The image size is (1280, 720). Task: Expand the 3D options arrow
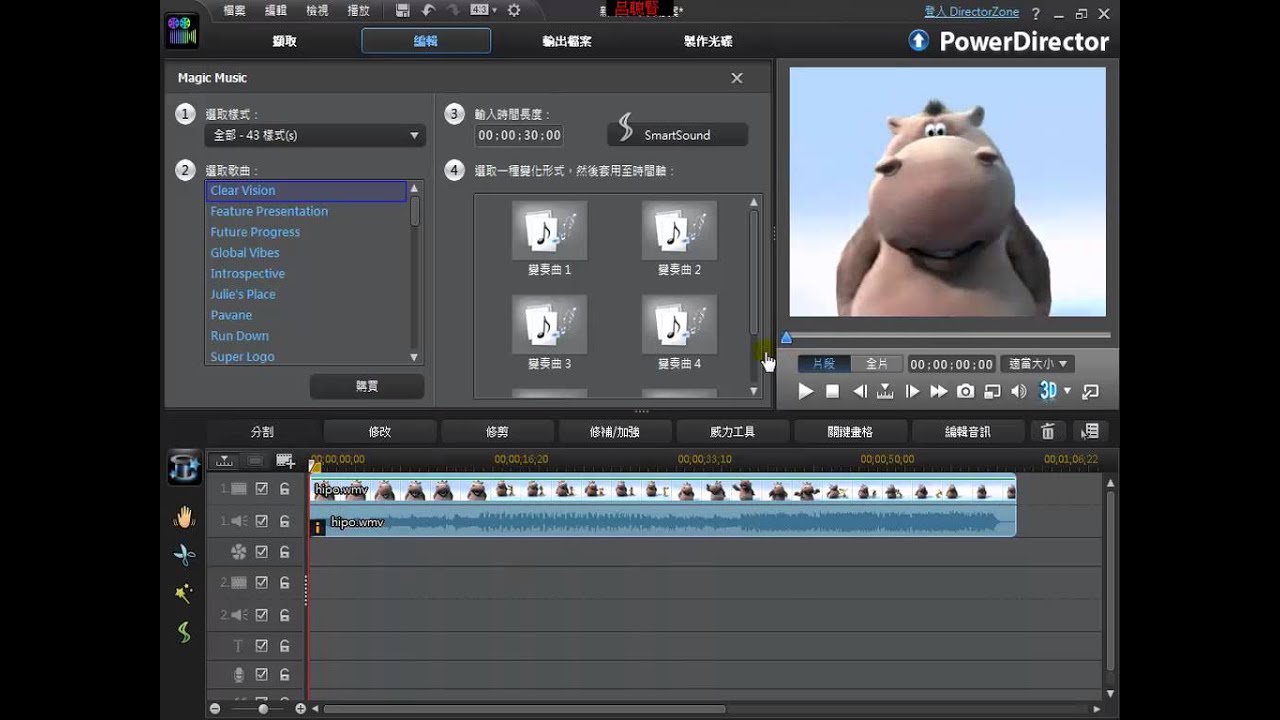[x=1067, y=392]
